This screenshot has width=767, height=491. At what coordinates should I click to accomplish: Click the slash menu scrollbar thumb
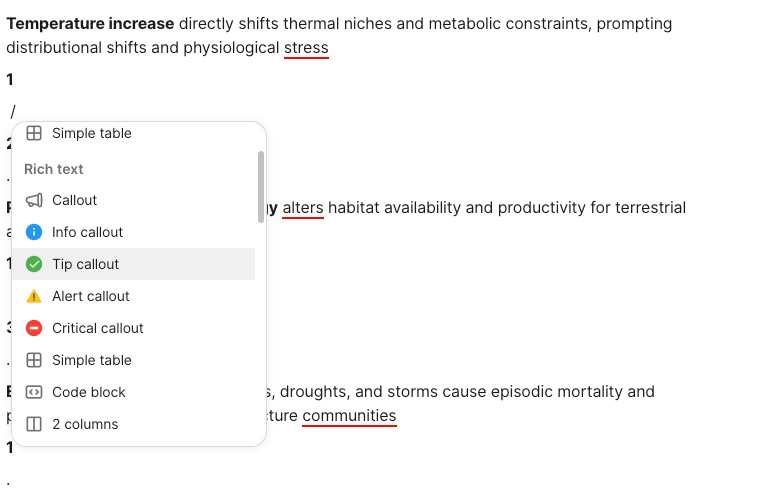(261, 186)
